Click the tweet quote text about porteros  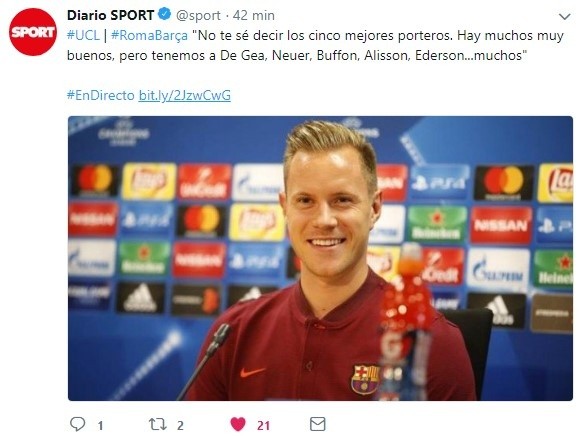coord(315,46)
